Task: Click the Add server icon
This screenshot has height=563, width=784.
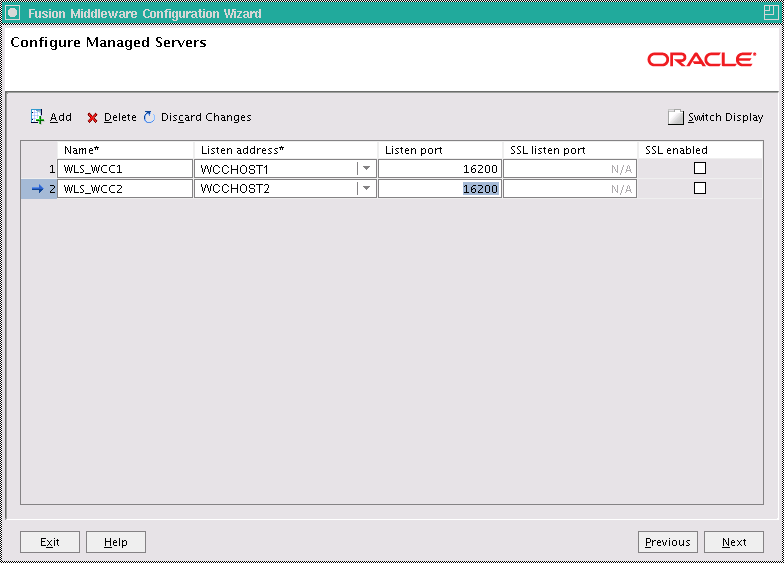Action: click(x=37, y=116)
